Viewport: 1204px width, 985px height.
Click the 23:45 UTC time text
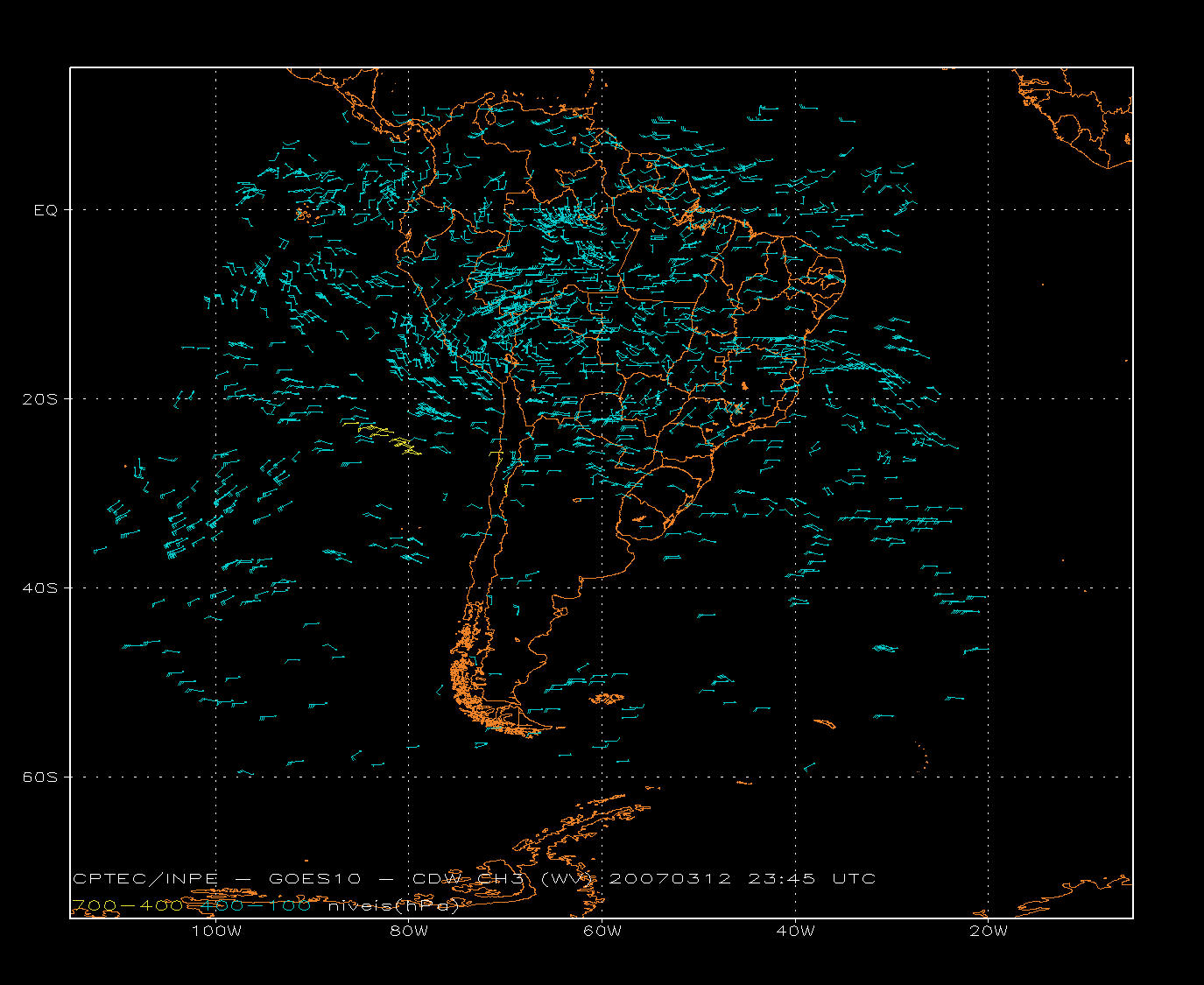click(812, 878)
